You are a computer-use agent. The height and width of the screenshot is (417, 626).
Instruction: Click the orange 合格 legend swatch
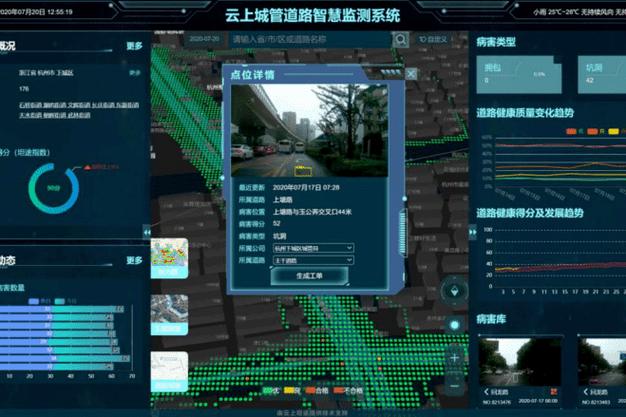coord(311,390)
